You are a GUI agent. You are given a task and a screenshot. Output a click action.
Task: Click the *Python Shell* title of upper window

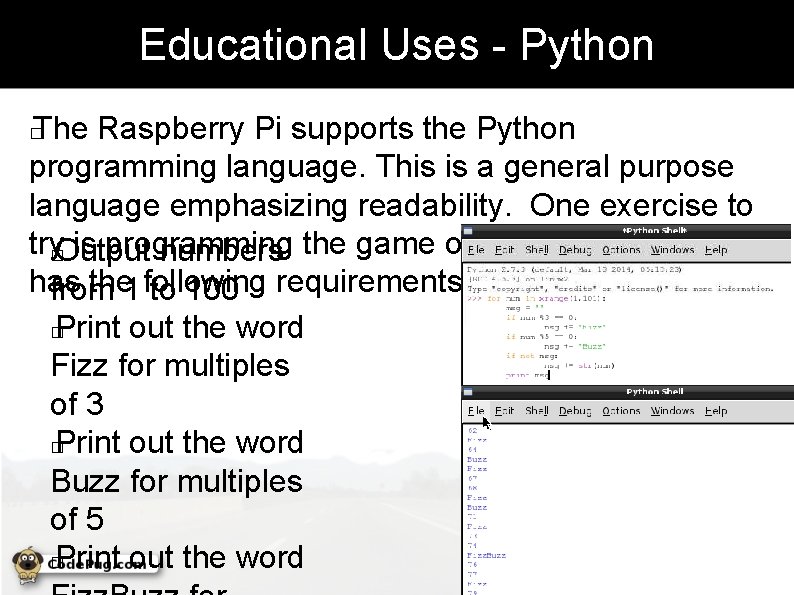coord(655,231)
